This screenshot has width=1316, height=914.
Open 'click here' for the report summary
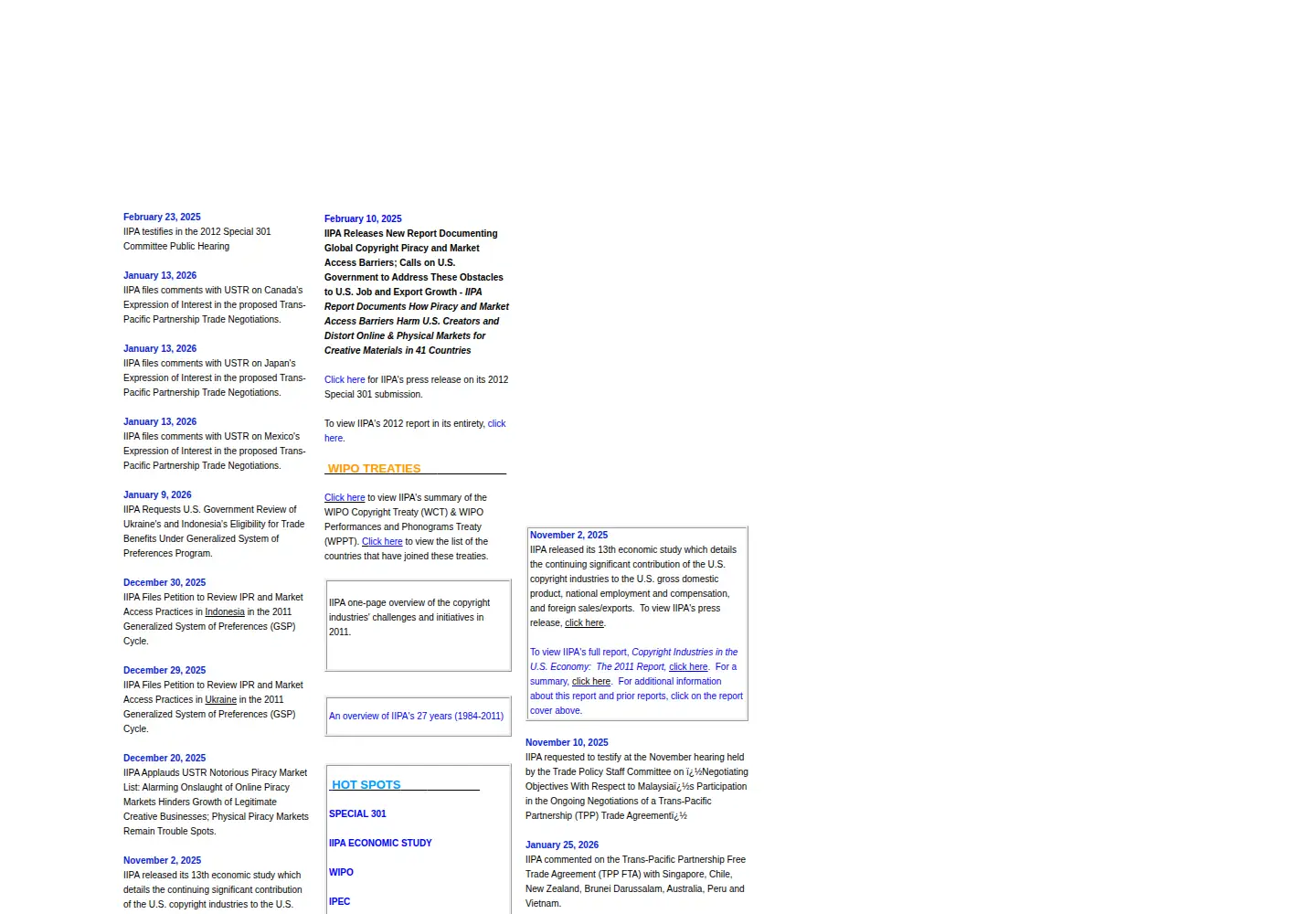tap(591, 681)
